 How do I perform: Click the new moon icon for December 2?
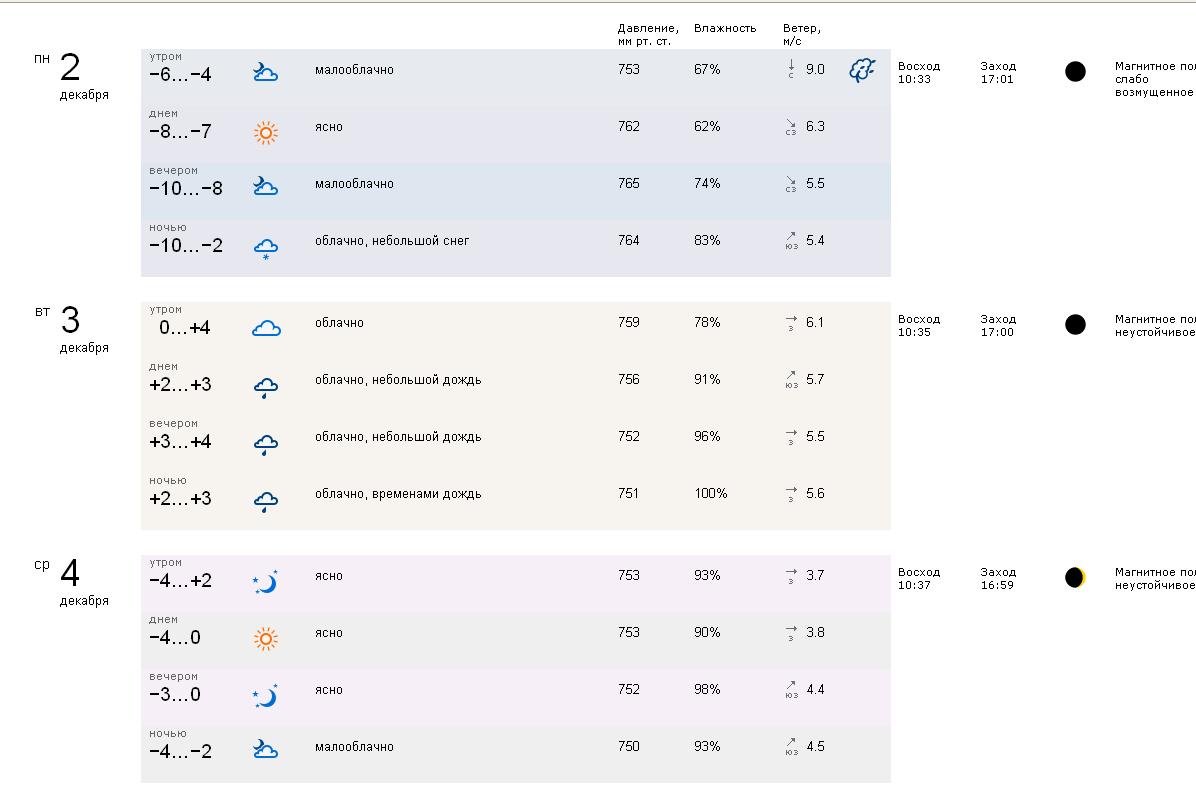tap(1075, 71)
